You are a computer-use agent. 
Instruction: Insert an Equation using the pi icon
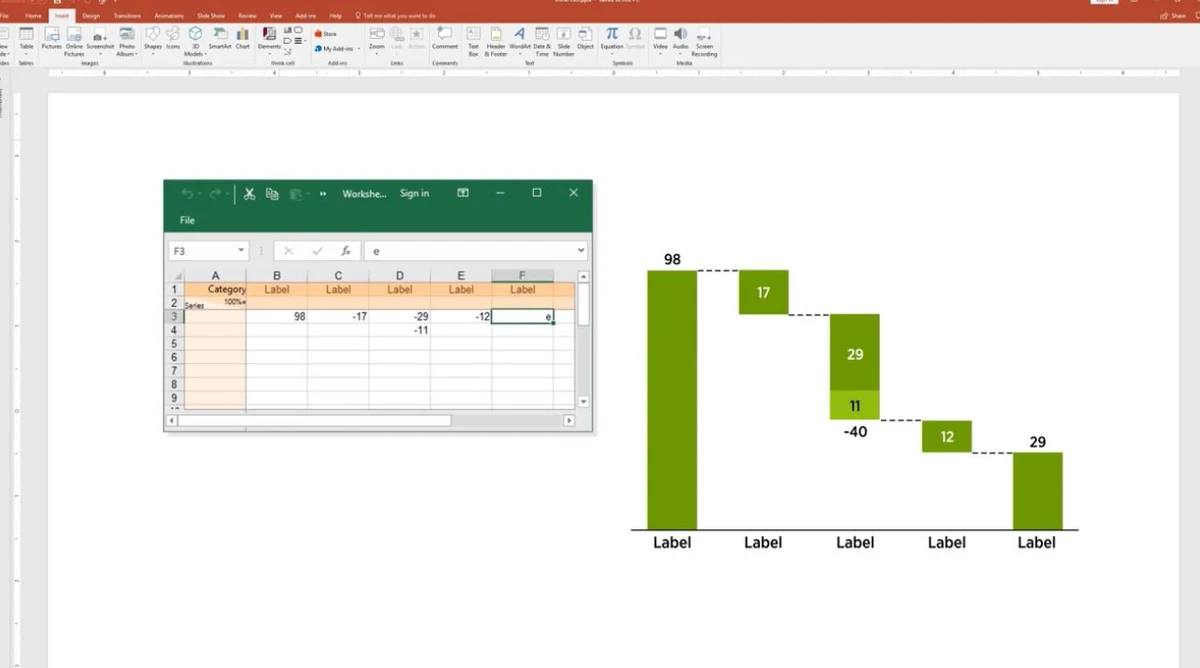click(x=612, y=37)
